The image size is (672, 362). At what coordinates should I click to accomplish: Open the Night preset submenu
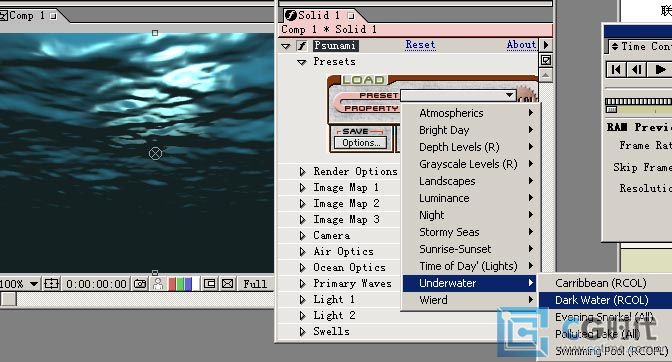(470, 215)
